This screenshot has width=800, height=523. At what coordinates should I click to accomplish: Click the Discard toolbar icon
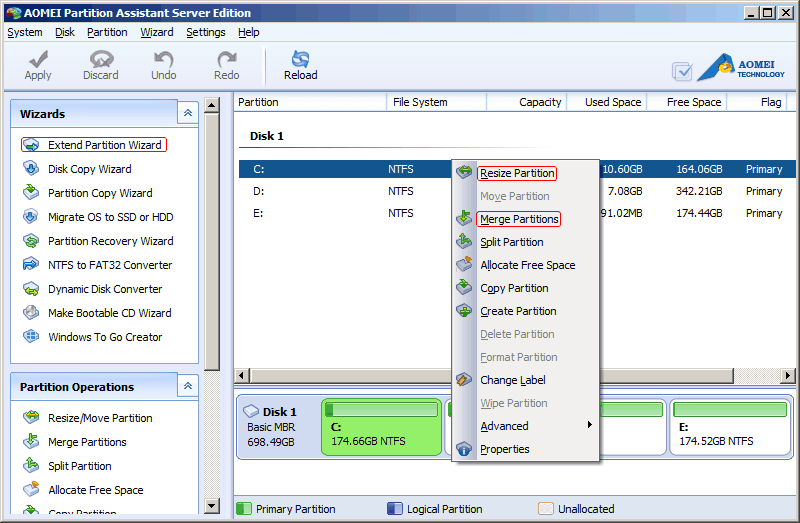tap(101, 59)
